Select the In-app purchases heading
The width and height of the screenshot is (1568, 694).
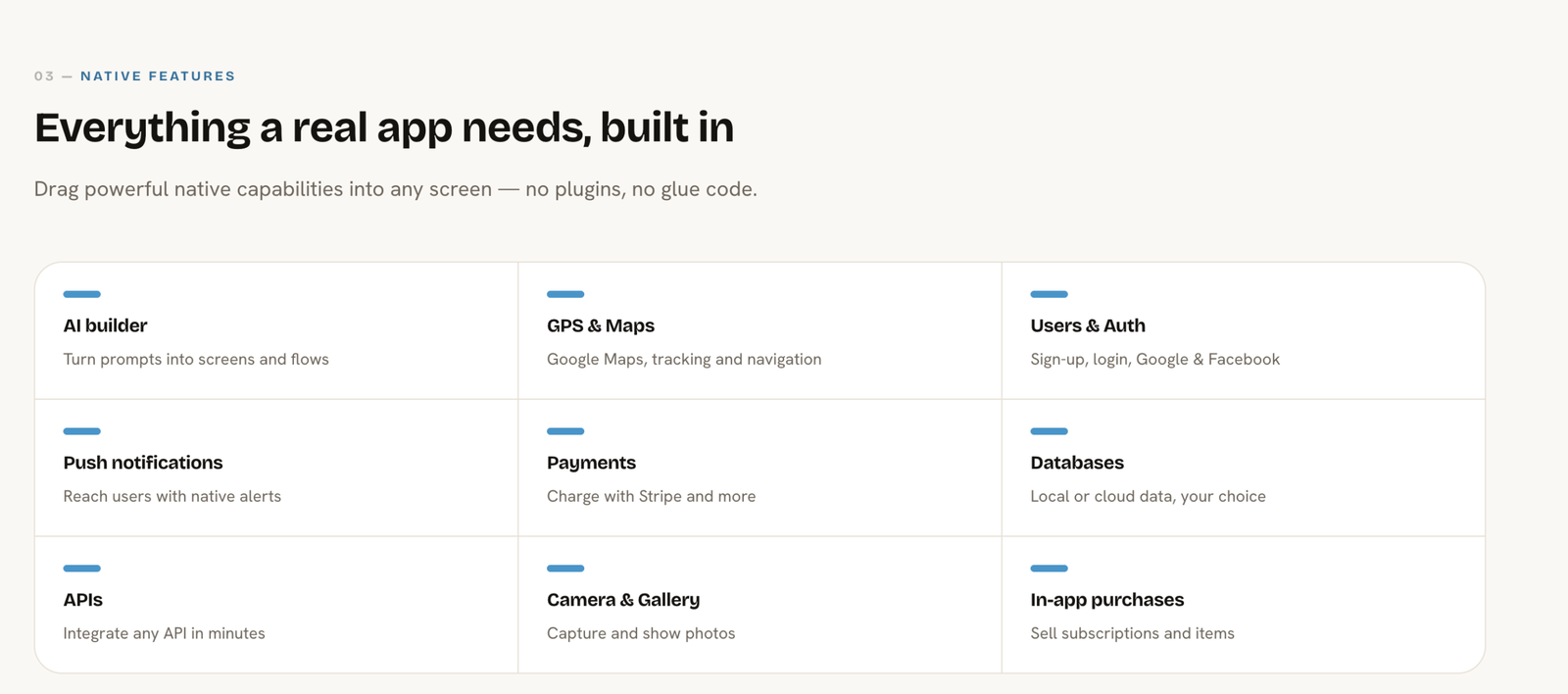pos(1107,600)
